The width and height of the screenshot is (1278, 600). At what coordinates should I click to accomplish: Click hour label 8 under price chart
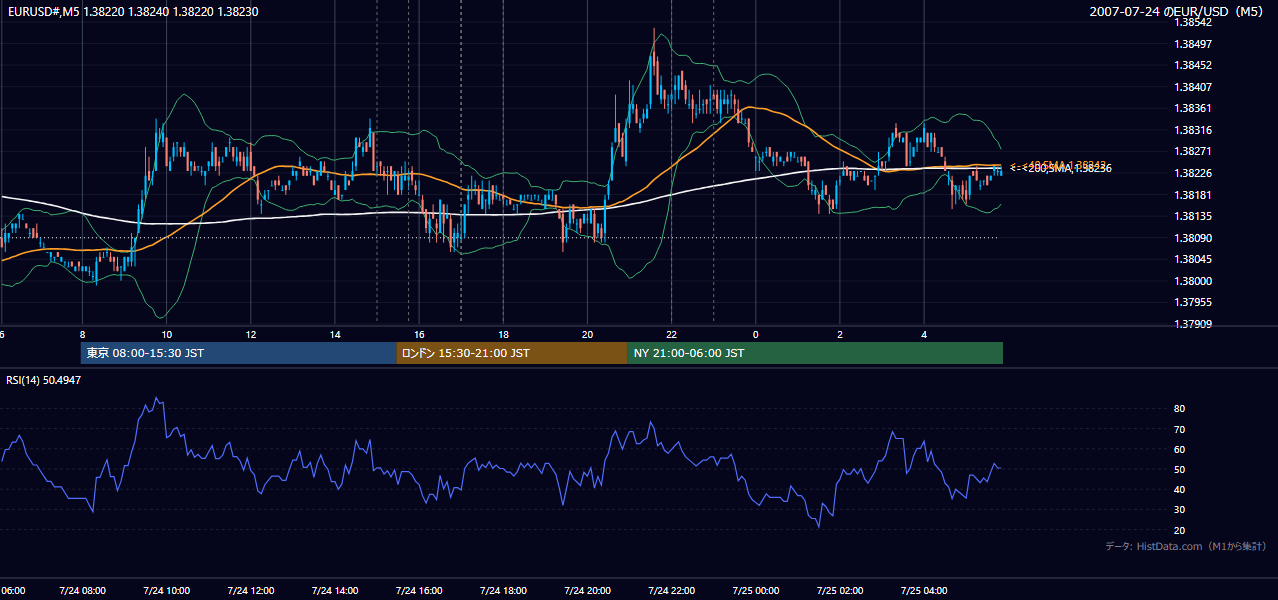[x=82, y=334]
